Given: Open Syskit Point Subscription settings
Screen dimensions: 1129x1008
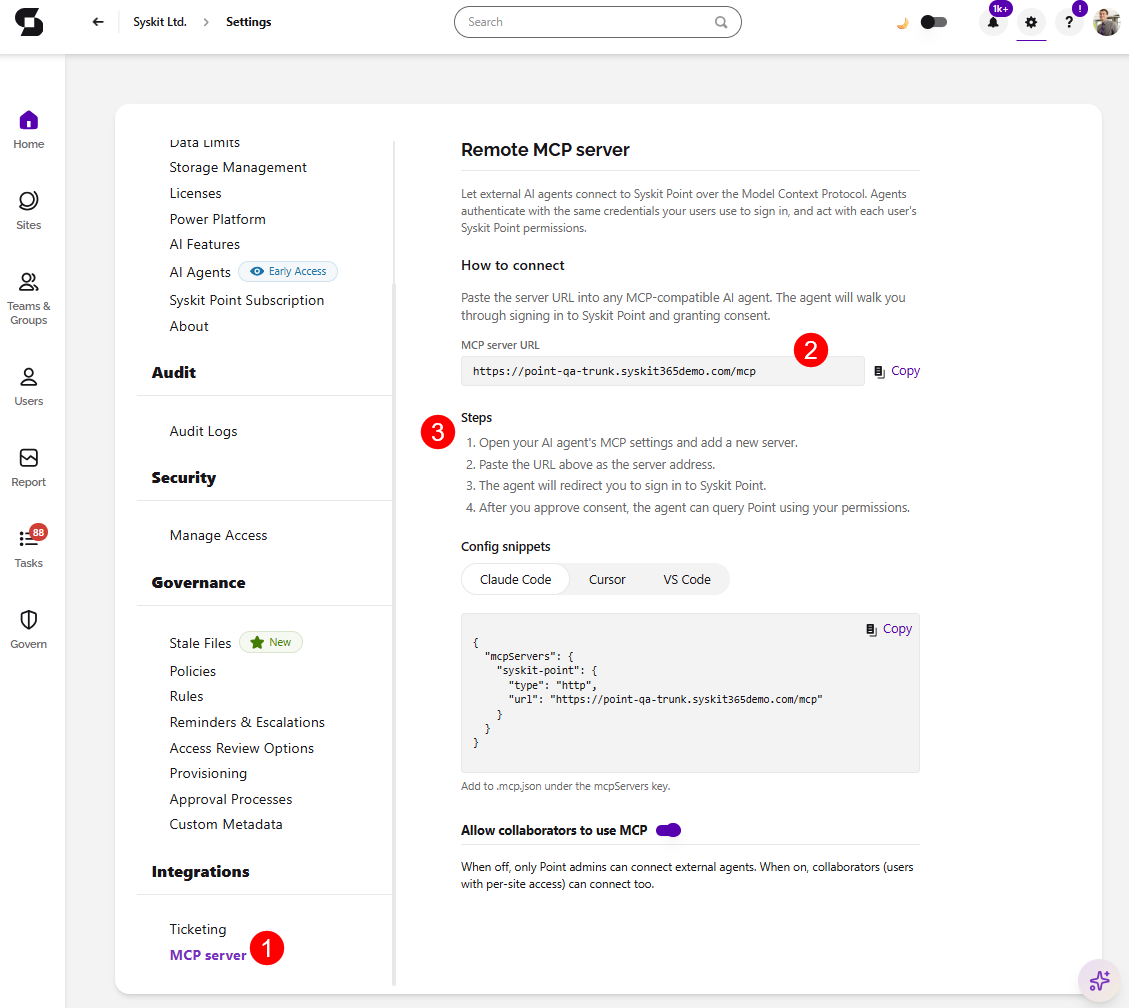Looking at the screenshot, I should tap(246, 300).
